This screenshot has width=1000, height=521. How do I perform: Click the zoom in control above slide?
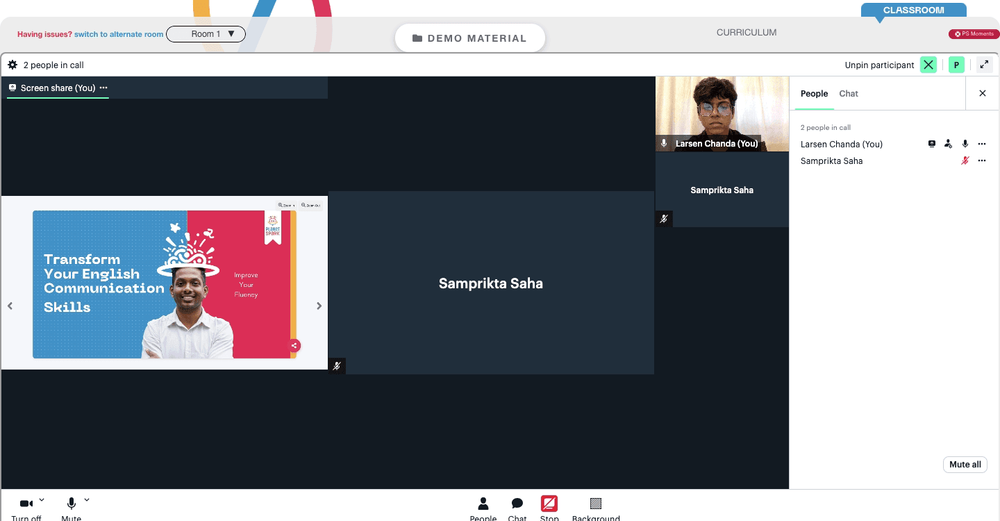click(286, 205)
